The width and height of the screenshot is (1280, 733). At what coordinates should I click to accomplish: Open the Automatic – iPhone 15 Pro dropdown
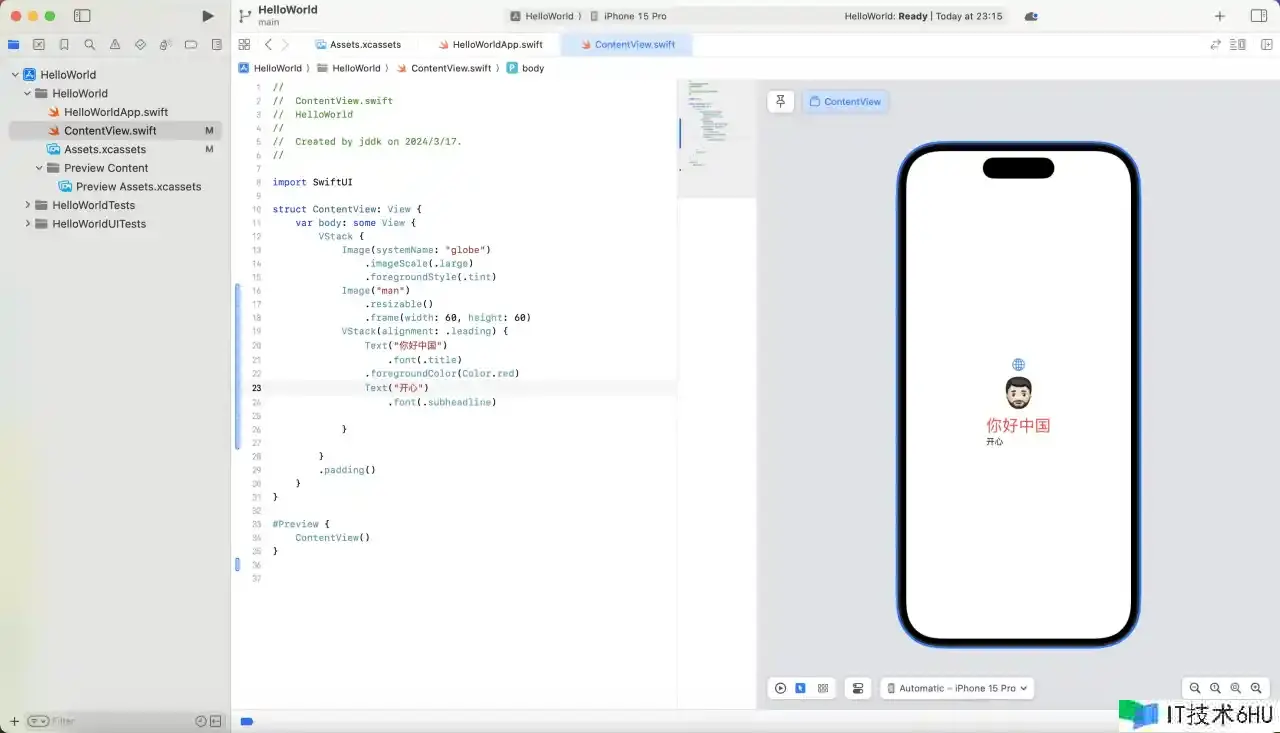(957, 688)
